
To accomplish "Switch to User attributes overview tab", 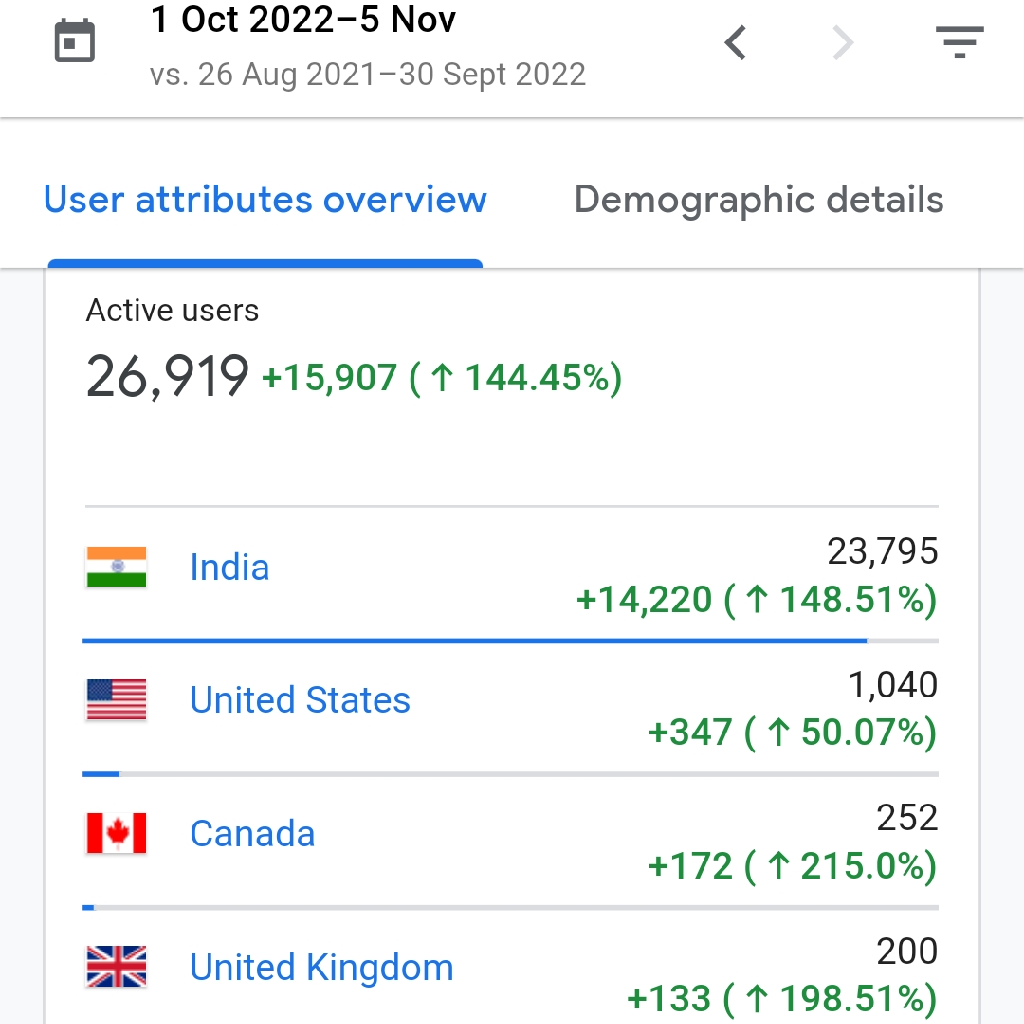I will (265, 200).
